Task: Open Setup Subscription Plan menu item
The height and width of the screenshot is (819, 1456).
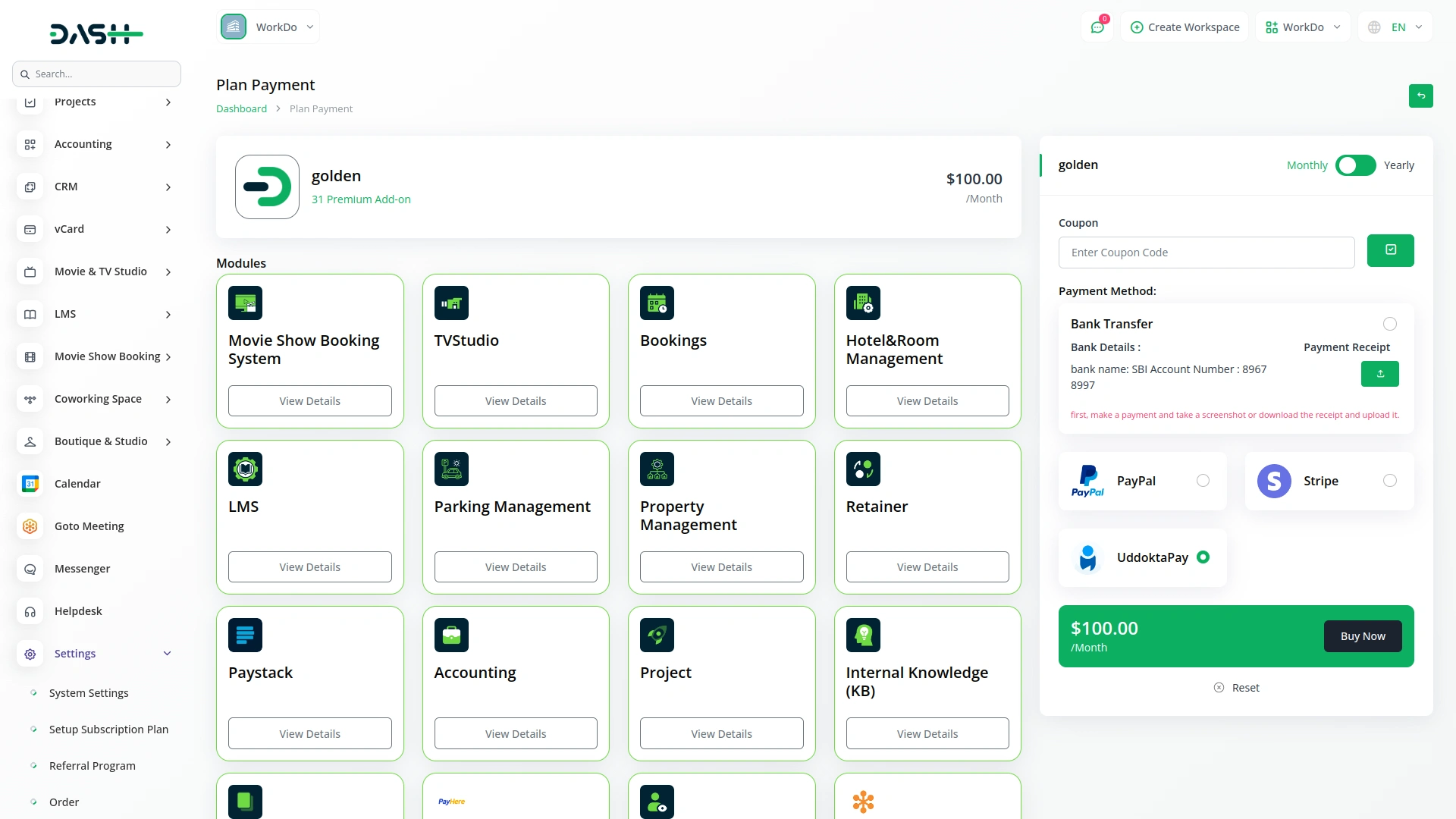Action: tap(108, 730)
